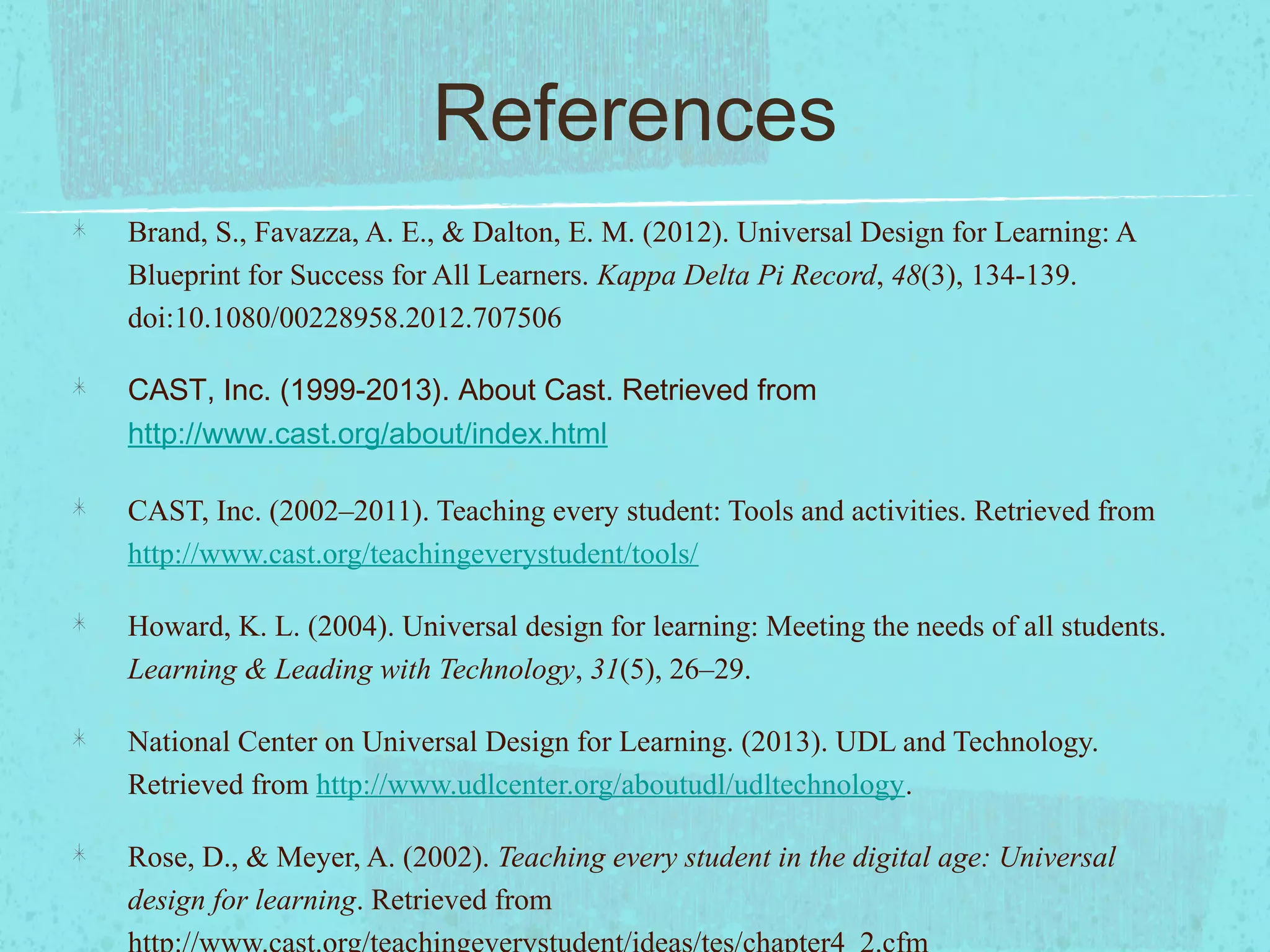Click 'Kappa Delta Pi Record' italic title
1270x952 pixels.
pos(737,276)
